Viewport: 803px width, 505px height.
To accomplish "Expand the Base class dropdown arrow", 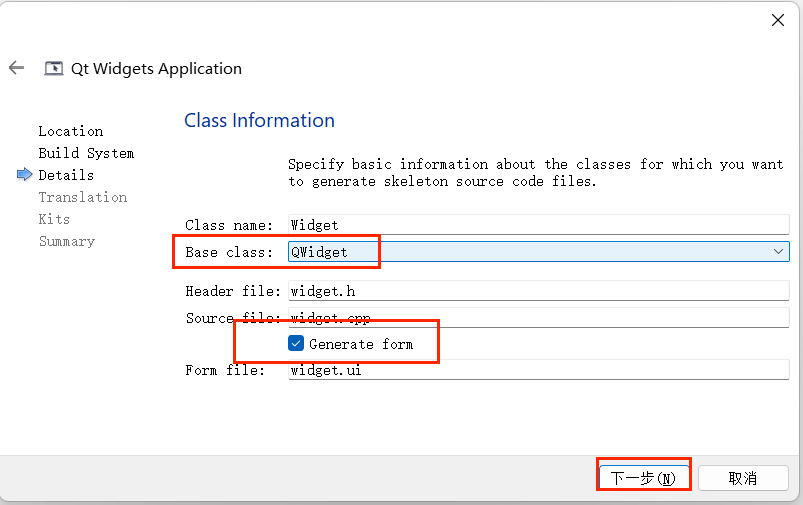I will [x=778, y=251].
